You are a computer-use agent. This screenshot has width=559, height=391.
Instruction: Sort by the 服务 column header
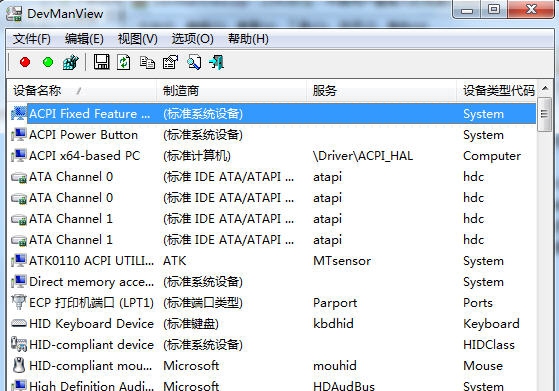381,91
